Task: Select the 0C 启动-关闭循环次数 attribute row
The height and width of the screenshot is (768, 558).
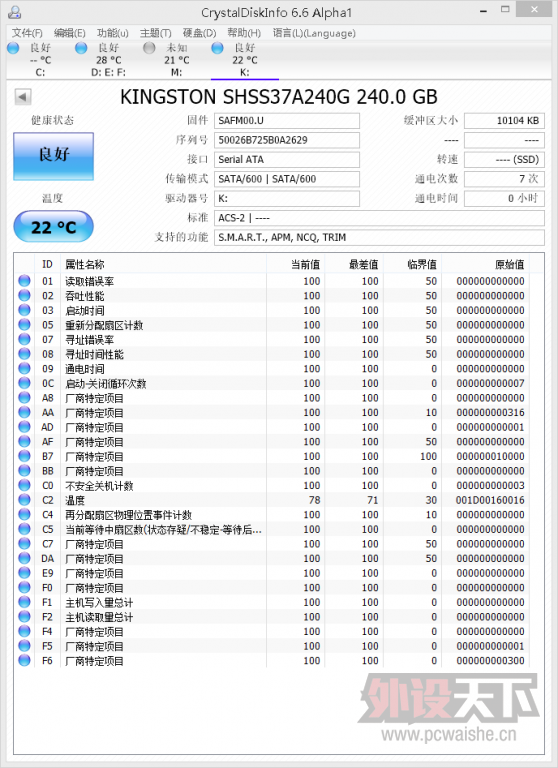Action: click(272, 383)
